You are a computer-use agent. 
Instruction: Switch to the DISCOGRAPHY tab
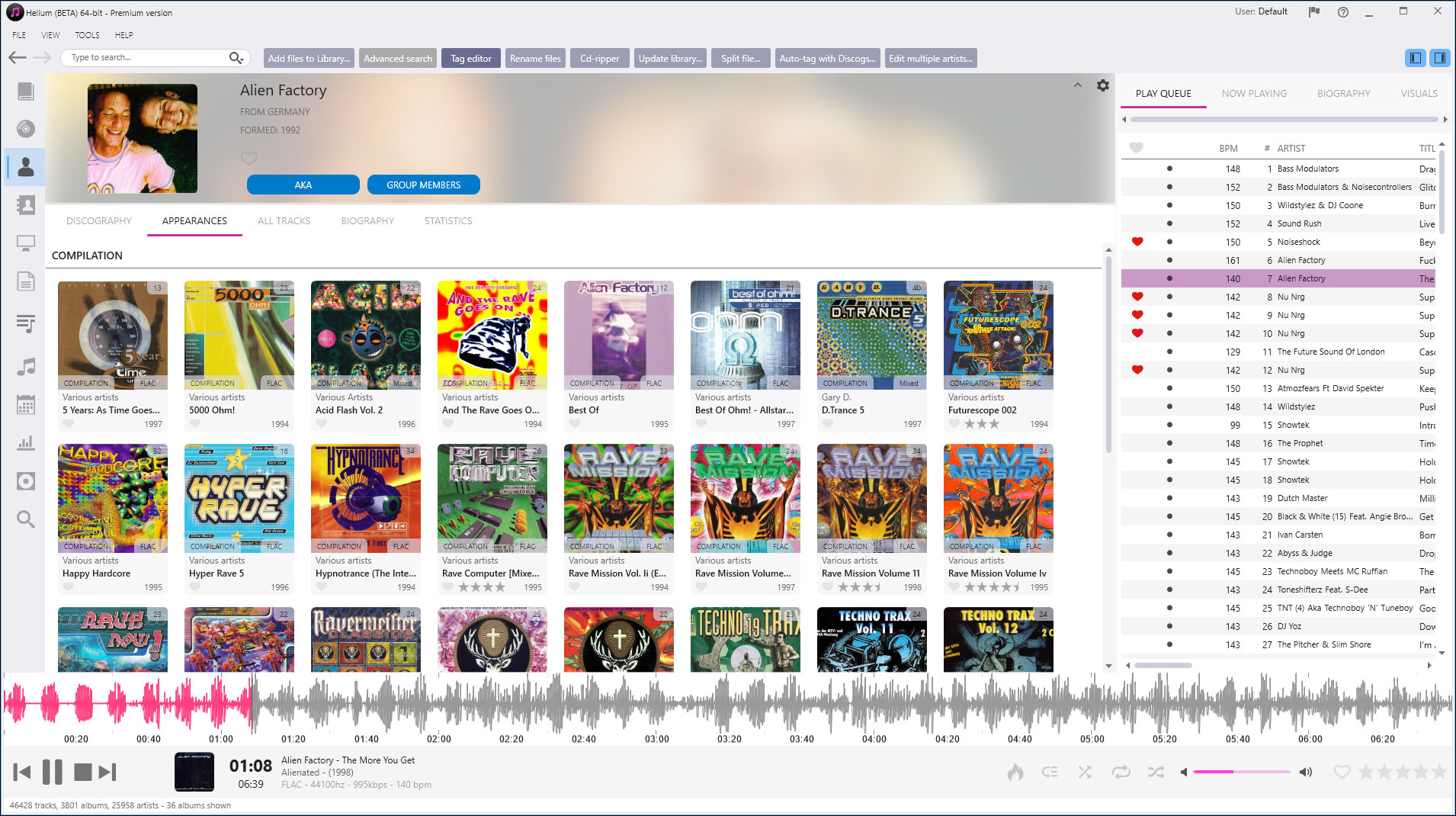click(99, 220)
